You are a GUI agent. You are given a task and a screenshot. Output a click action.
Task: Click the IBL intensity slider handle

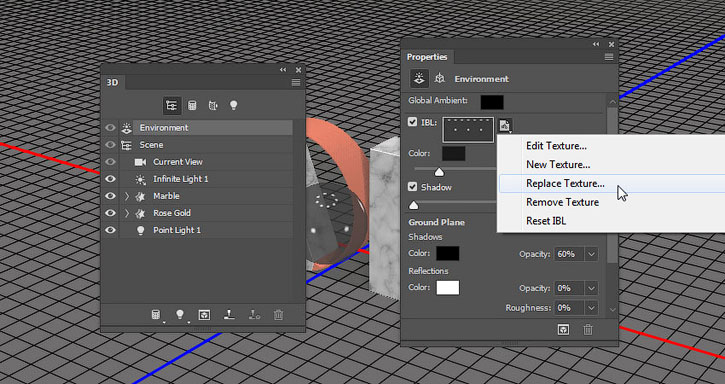point(439,173)
